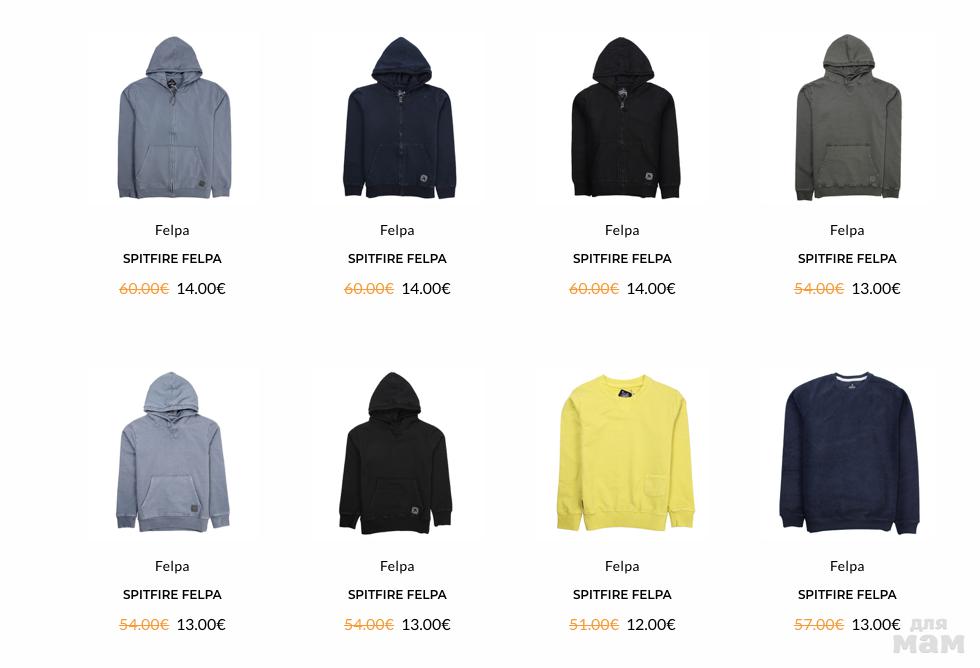Image resolution: width=980 pixels, height=668 pixels.
Task: Open the yellow crewneck sweatshirt photo
Action: click(624, 452)
